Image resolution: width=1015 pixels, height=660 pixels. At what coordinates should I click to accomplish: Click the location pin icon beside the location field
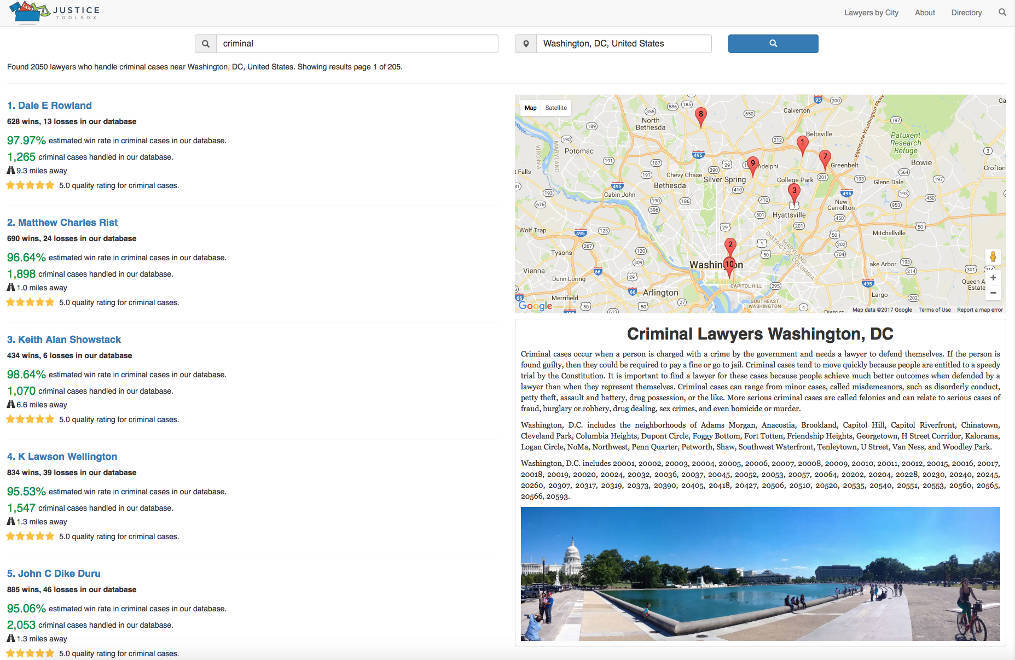(x=526, y=43)
